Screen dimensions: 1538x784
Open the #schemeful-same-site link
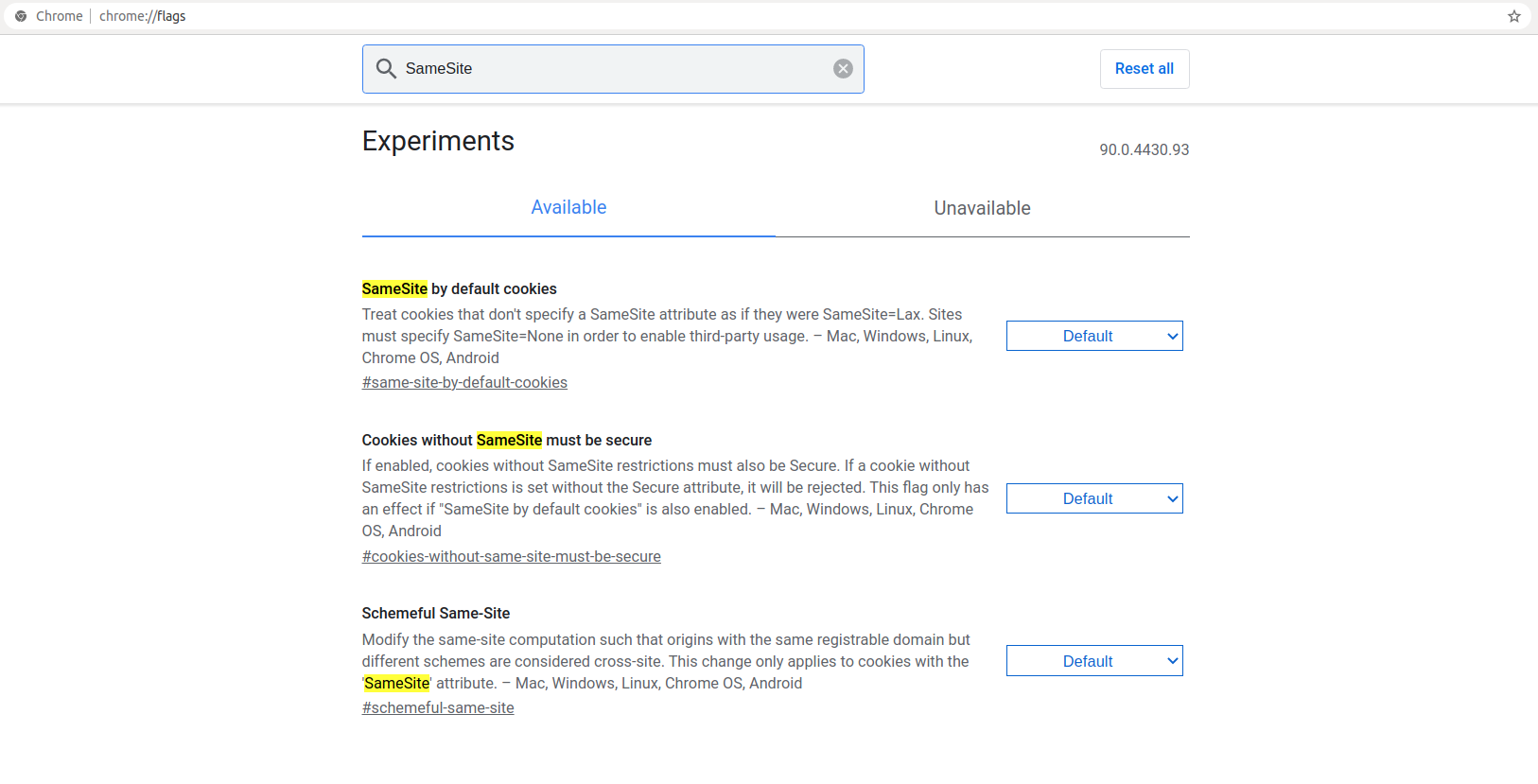438,707
